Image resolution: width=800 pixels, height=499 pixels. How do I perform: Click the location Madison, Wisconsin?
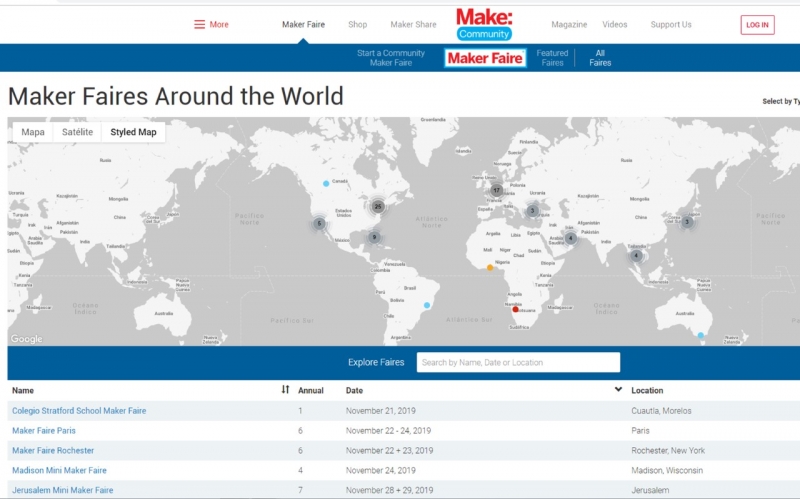coord(667,470)
